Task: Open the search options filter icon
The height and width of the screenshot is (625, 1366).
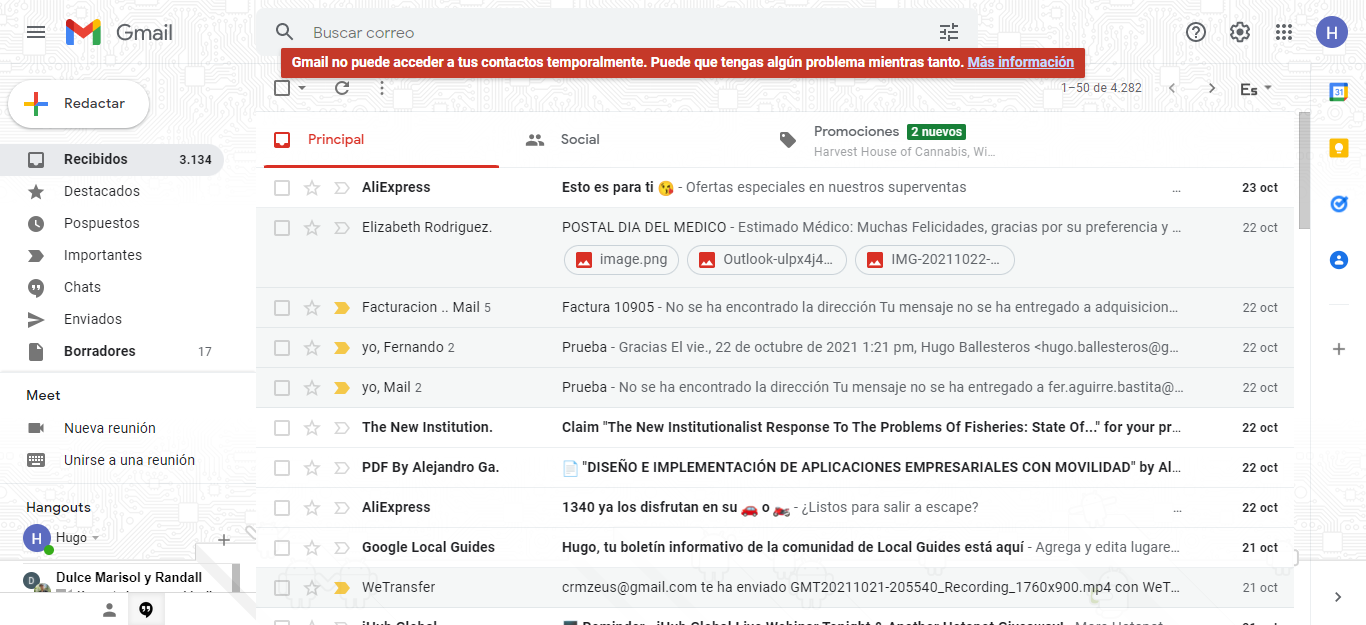Action: tap(949, 32)
